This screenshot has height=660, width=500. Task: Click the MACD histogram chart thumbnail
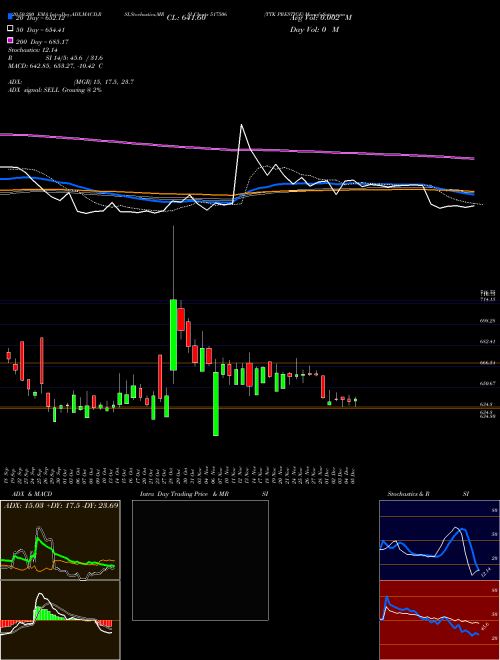click(60, 620)
